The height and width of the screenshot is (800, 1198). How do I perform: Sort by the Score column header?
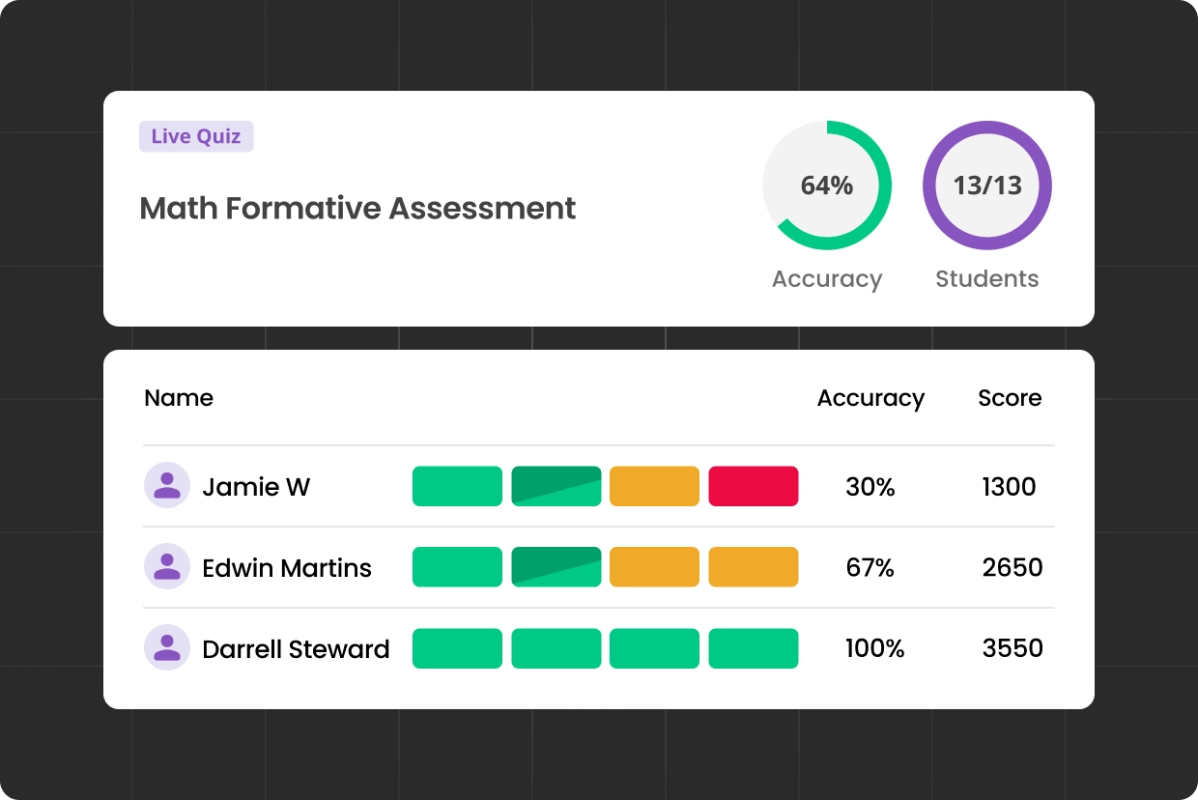point(1009,397)
